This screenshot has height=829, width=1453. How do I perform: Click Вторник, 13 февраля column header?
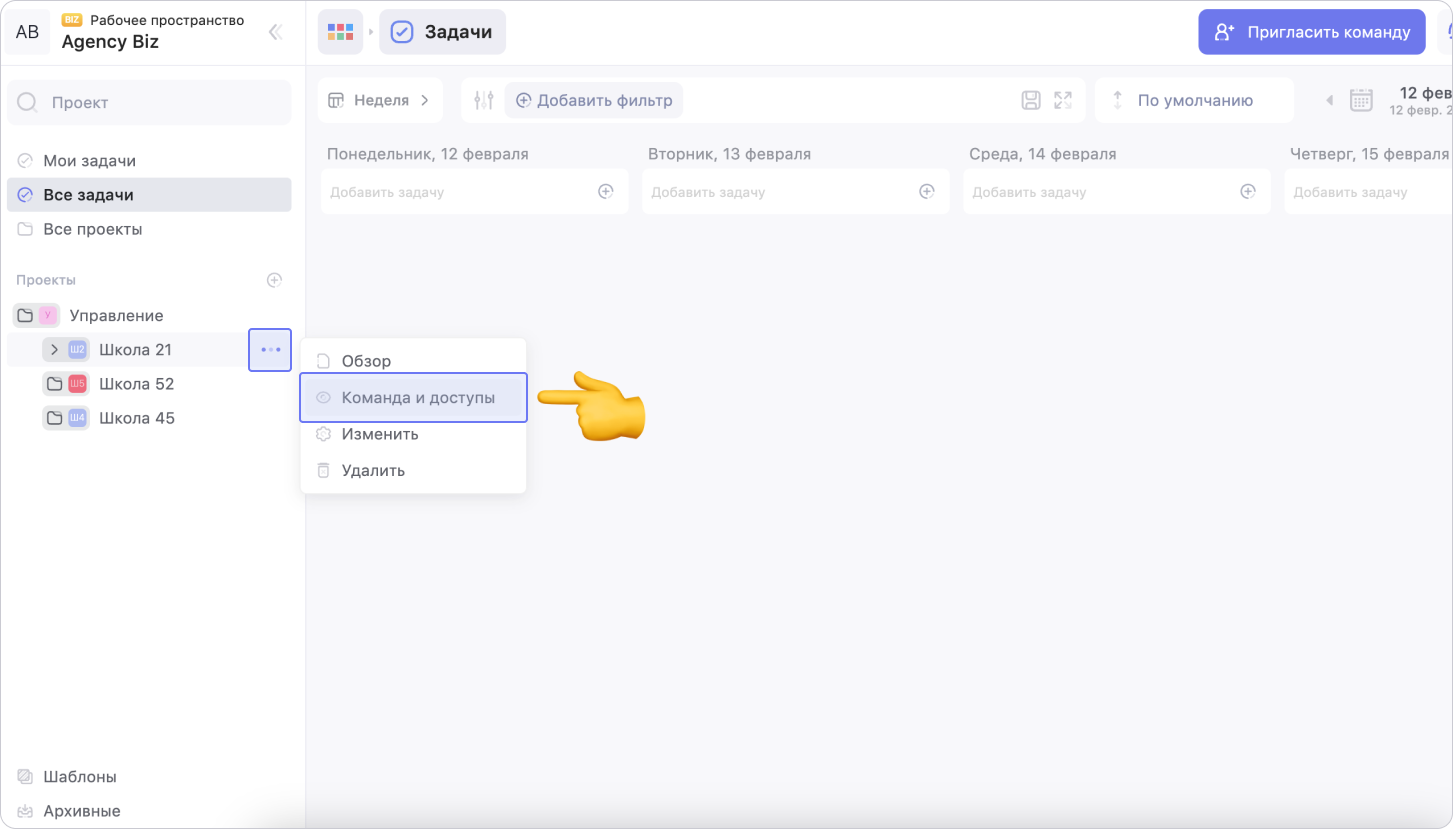pos(729,154)
